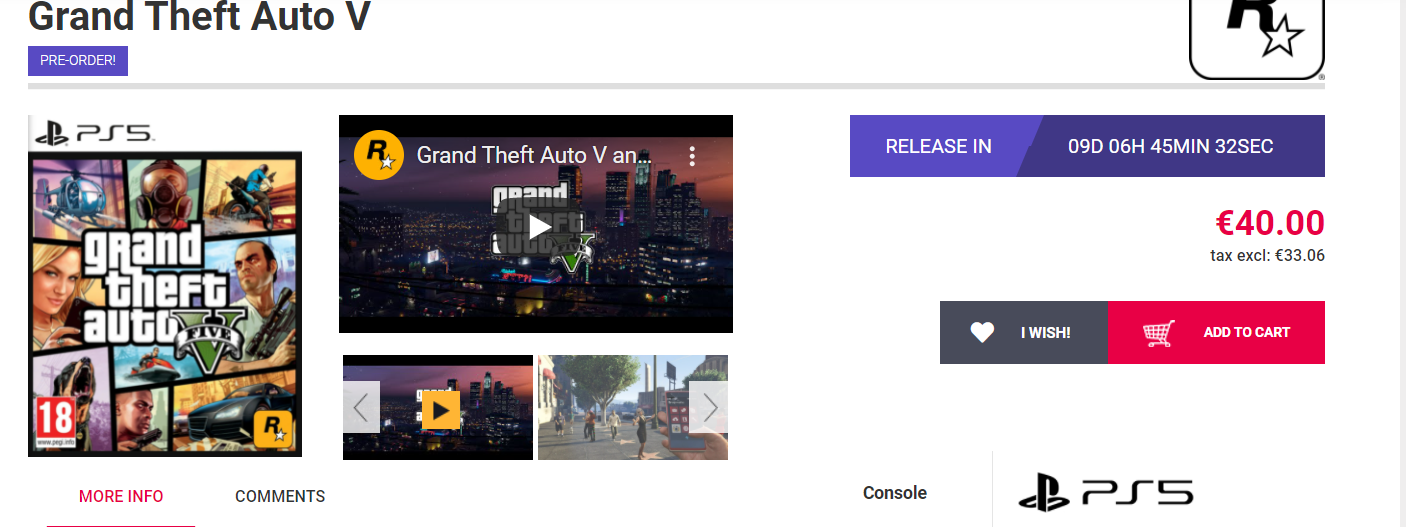Switch to the MORE INFO tab
This screenshot has height=527, width=1406.
coord(121,496)
